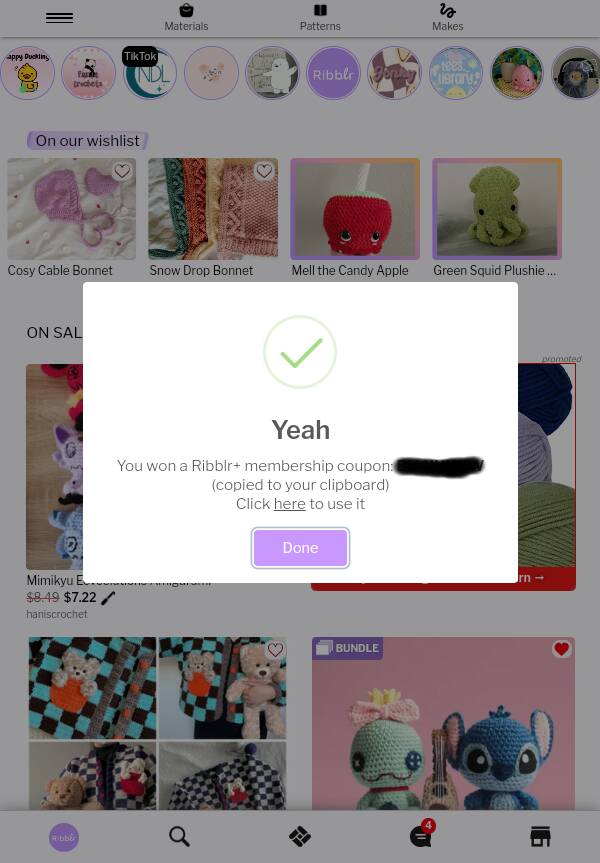Open the hamburger menu
The image size is (600, 863).
[x=59, y=18]
